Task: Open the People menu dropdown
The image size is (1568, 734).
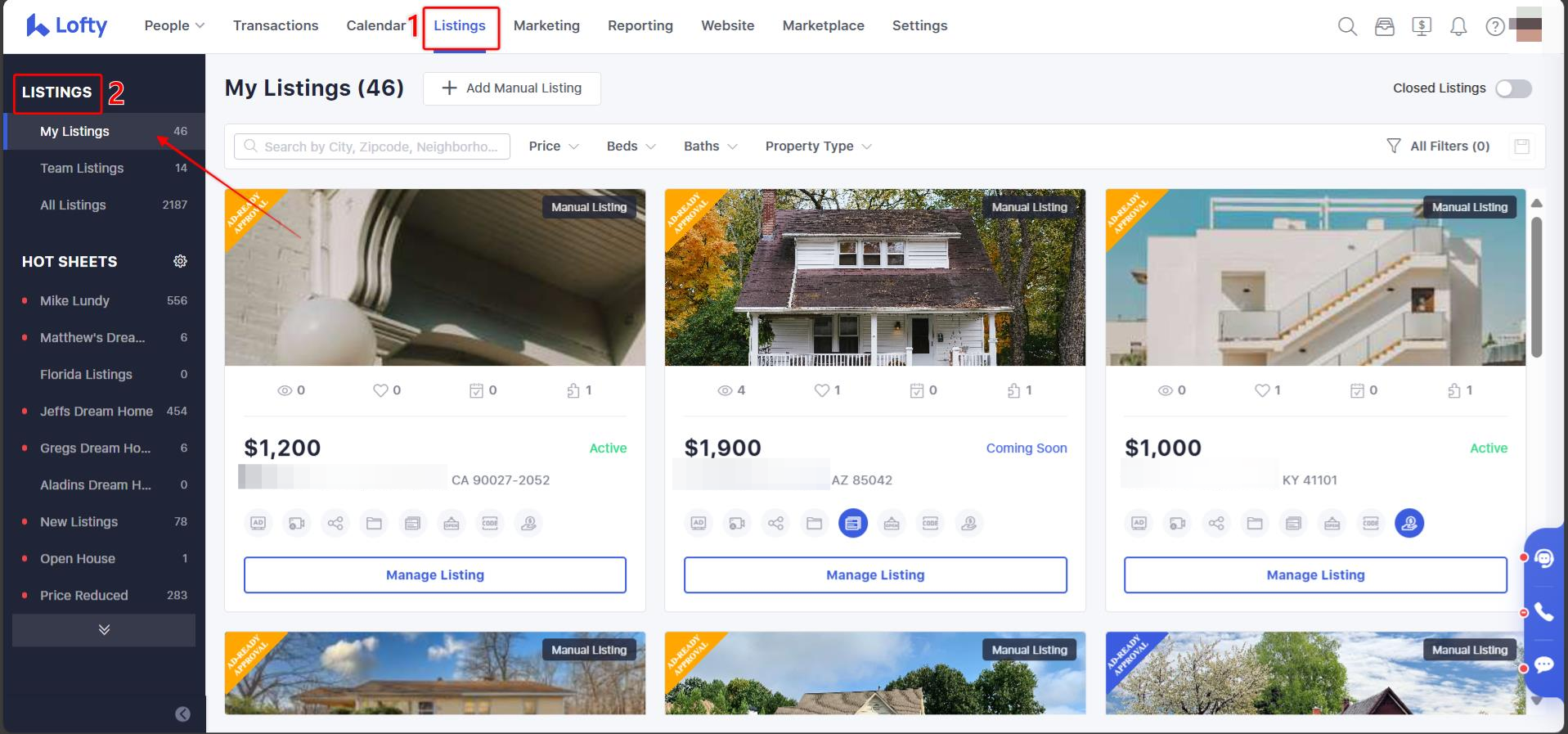Action: (x=174, y=26)
